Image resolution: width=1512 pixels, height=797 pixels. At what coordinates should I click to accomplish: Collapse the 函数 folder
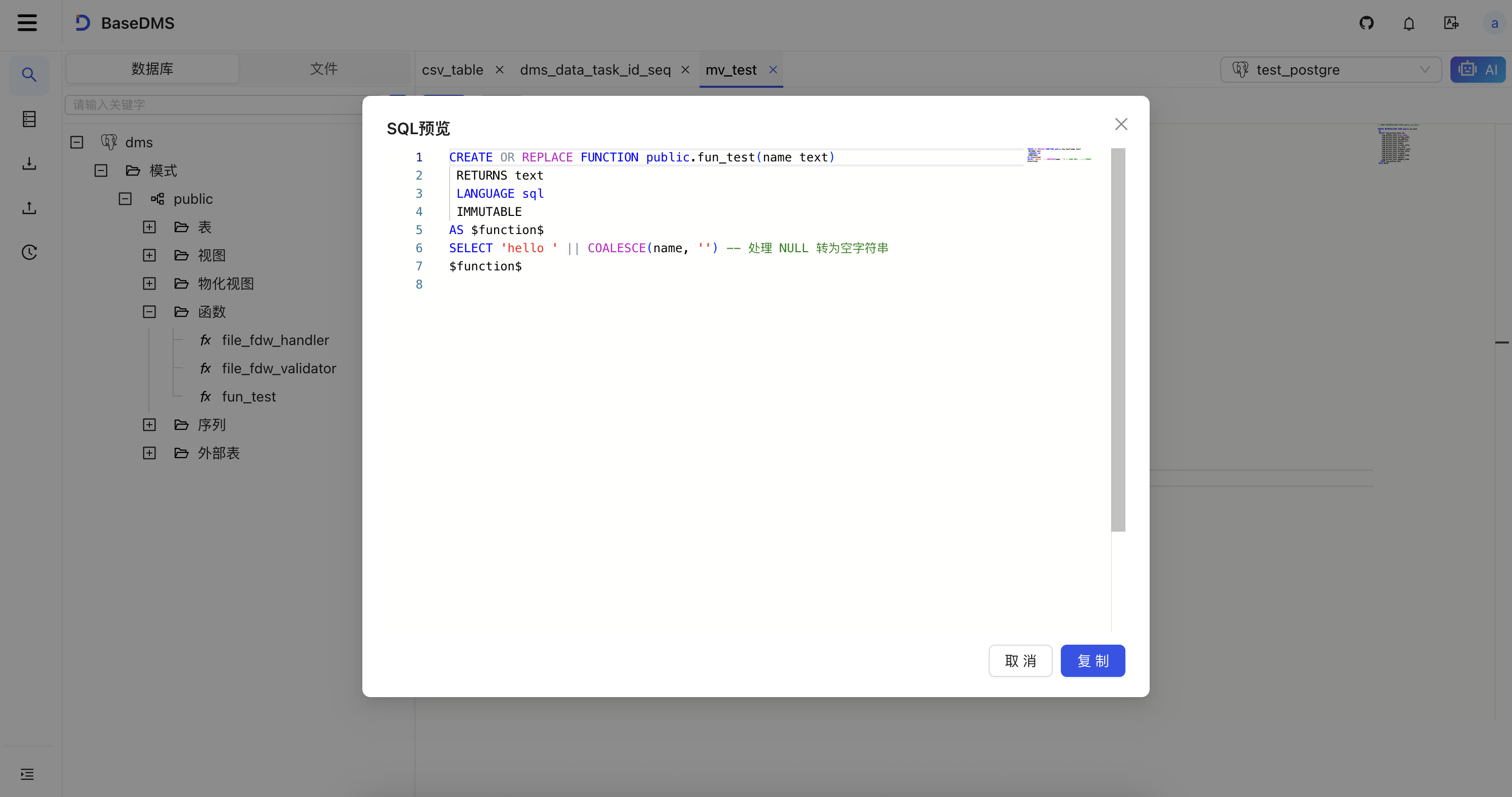point(150,312)
